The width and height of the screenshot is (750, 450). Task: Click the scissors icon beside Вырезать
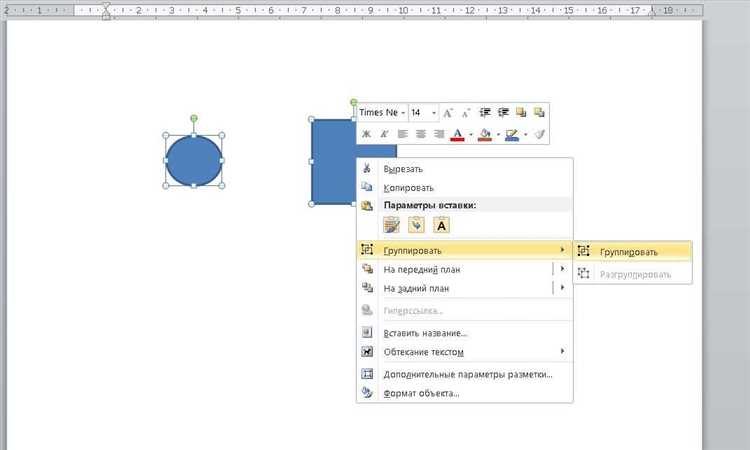pos(367,168)
